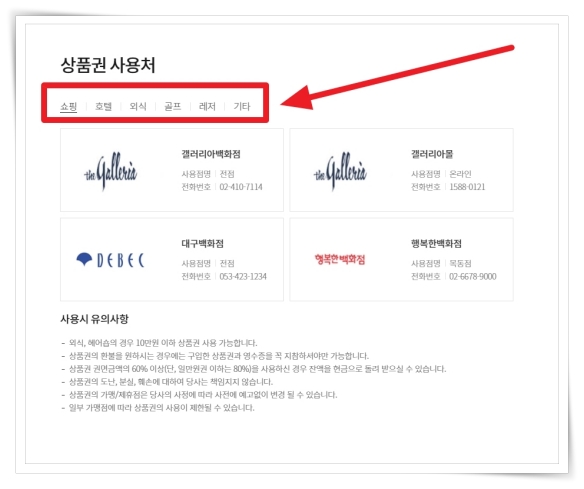584x489 pixels.
Task: Open the 외식 tab
Action: point(138,107)
